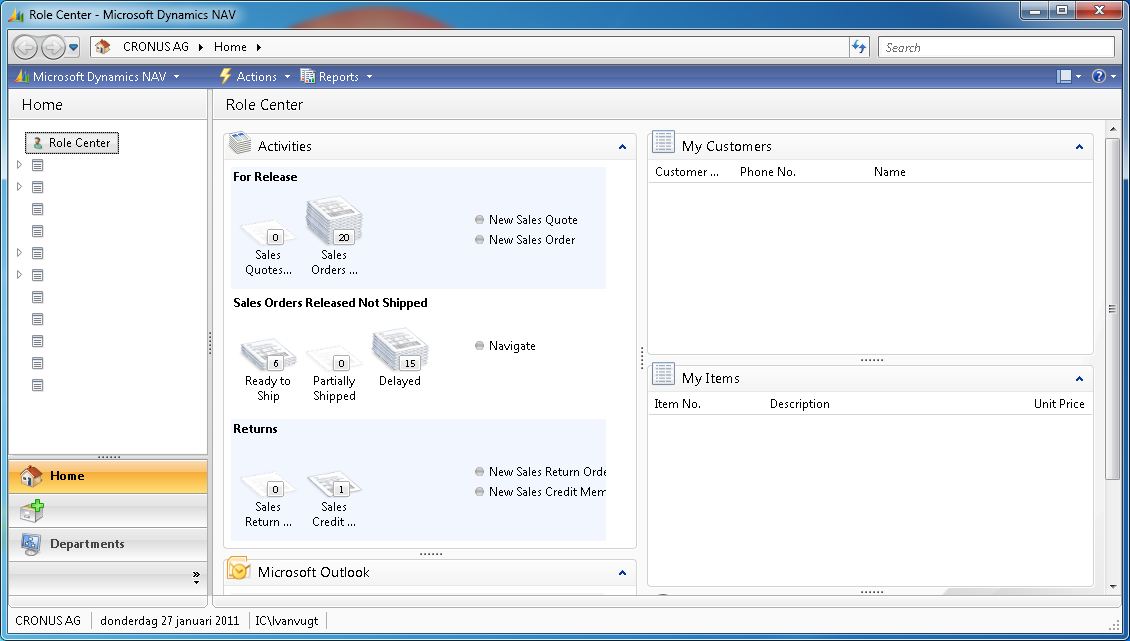Click the Activities panel icon

[x=240, y=143]
